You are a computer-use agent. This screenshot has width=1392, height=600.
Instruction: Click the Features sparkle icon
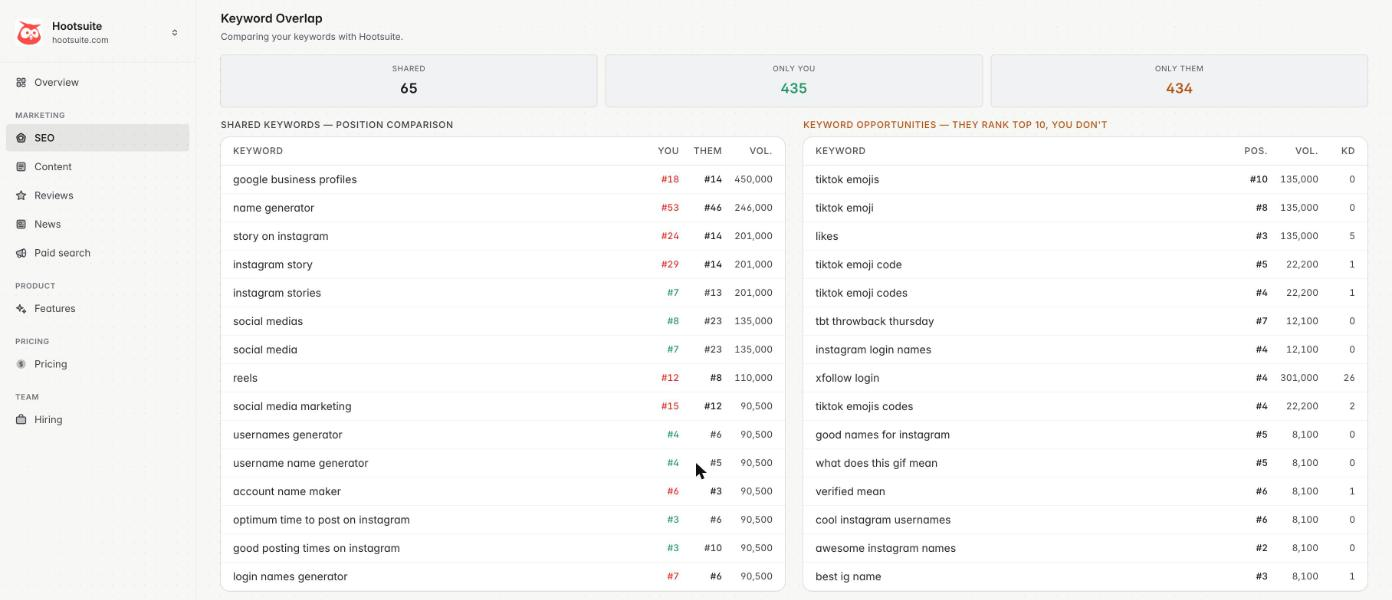[21, 309]
